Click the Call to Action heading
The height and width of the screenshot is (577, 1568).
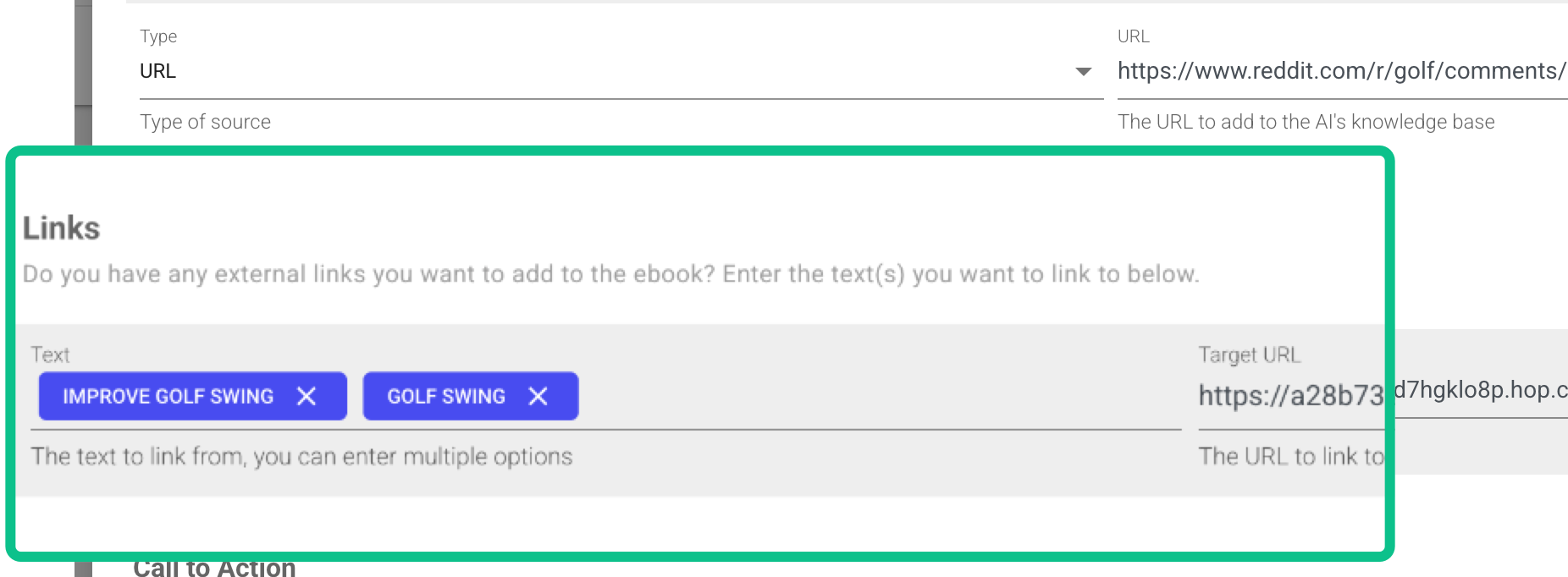pyautogui.click(x=214, y=568)
